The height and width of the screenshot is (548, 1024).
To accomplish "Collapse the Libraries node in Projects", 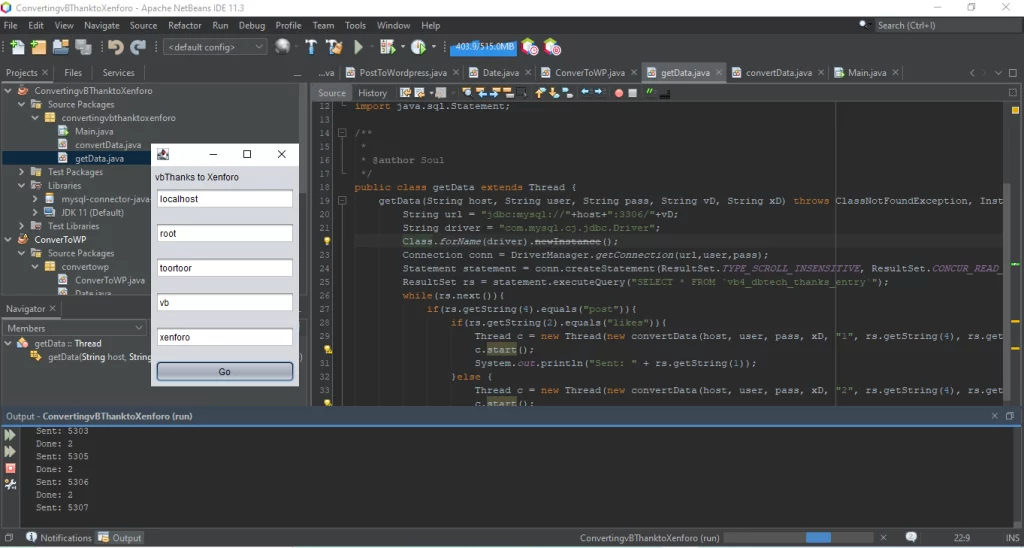I will pos(22,185).
